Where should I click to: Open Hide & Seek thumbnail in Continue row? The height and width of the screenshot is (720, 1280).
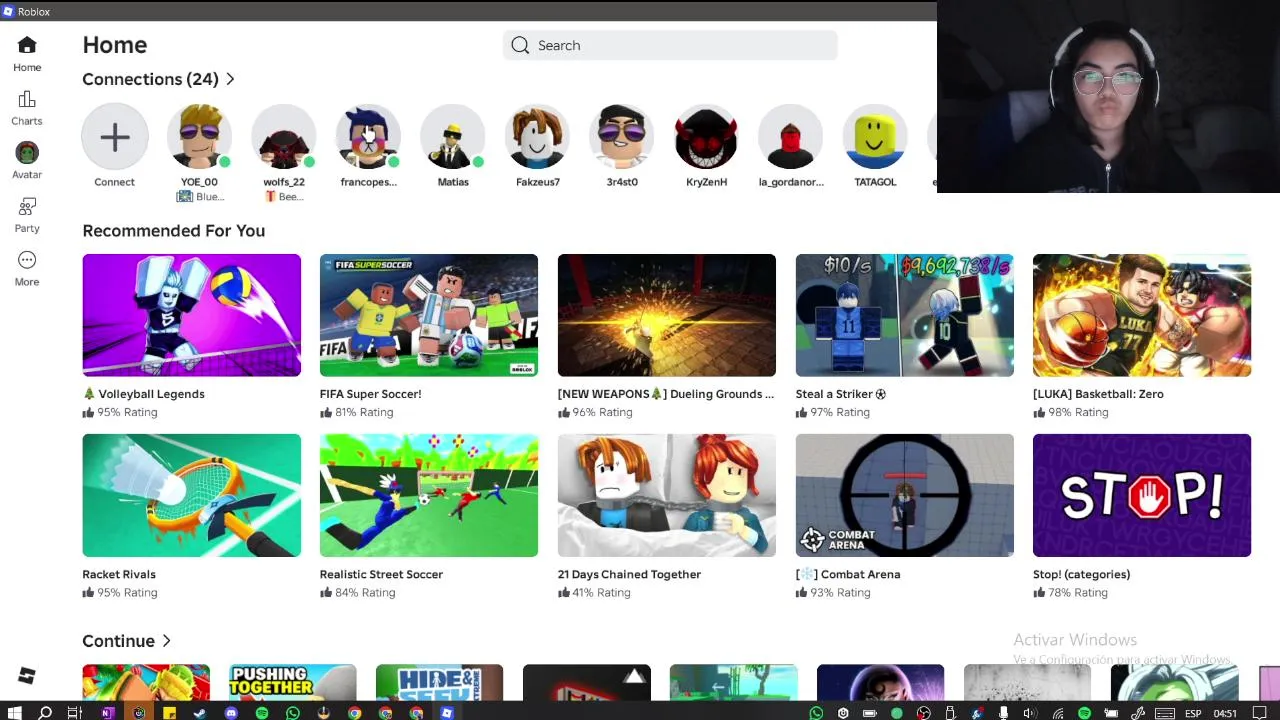click(439, 683)
